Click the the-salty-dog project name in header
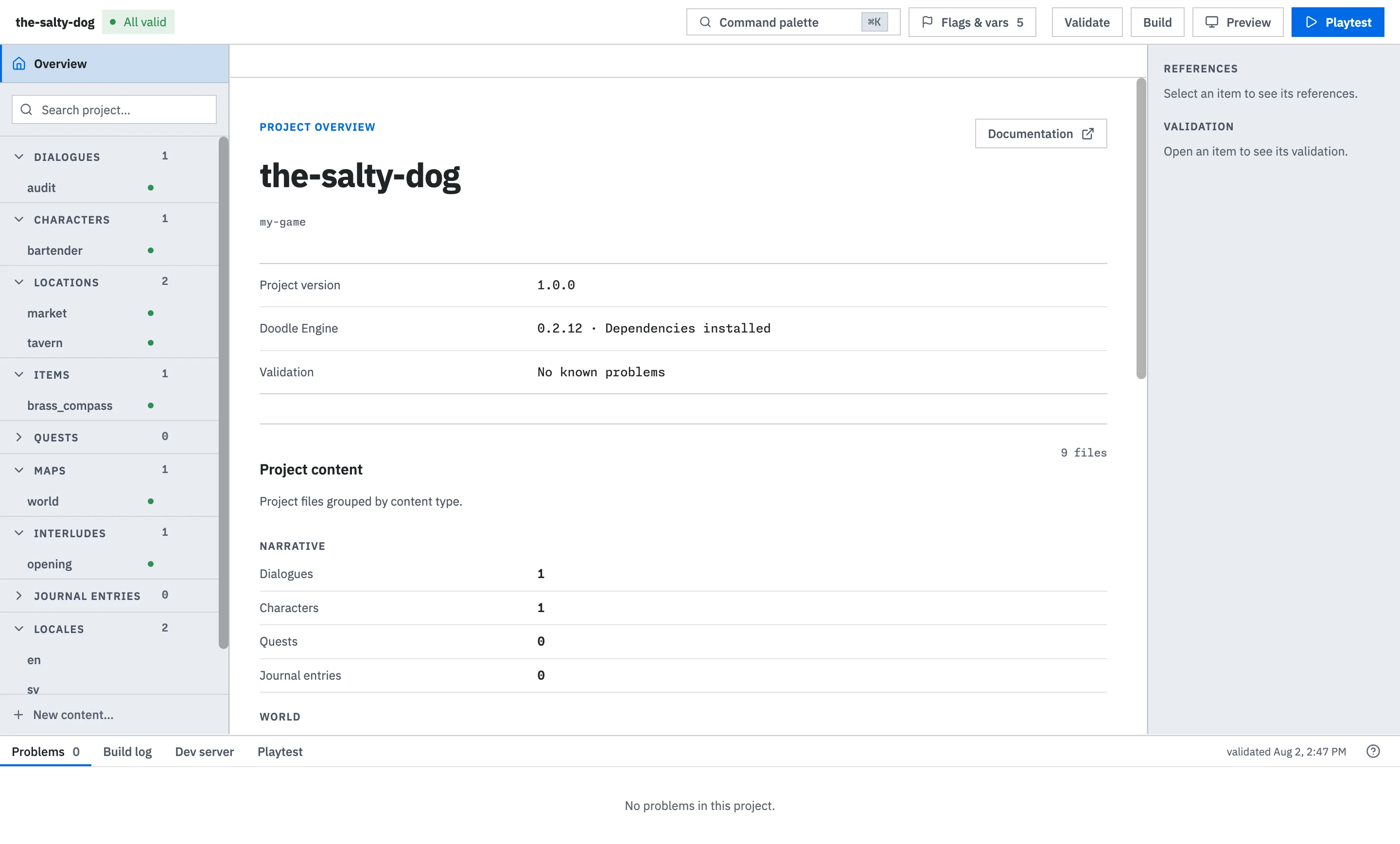This screenshot has height=844, width=1400. point(55,22)
